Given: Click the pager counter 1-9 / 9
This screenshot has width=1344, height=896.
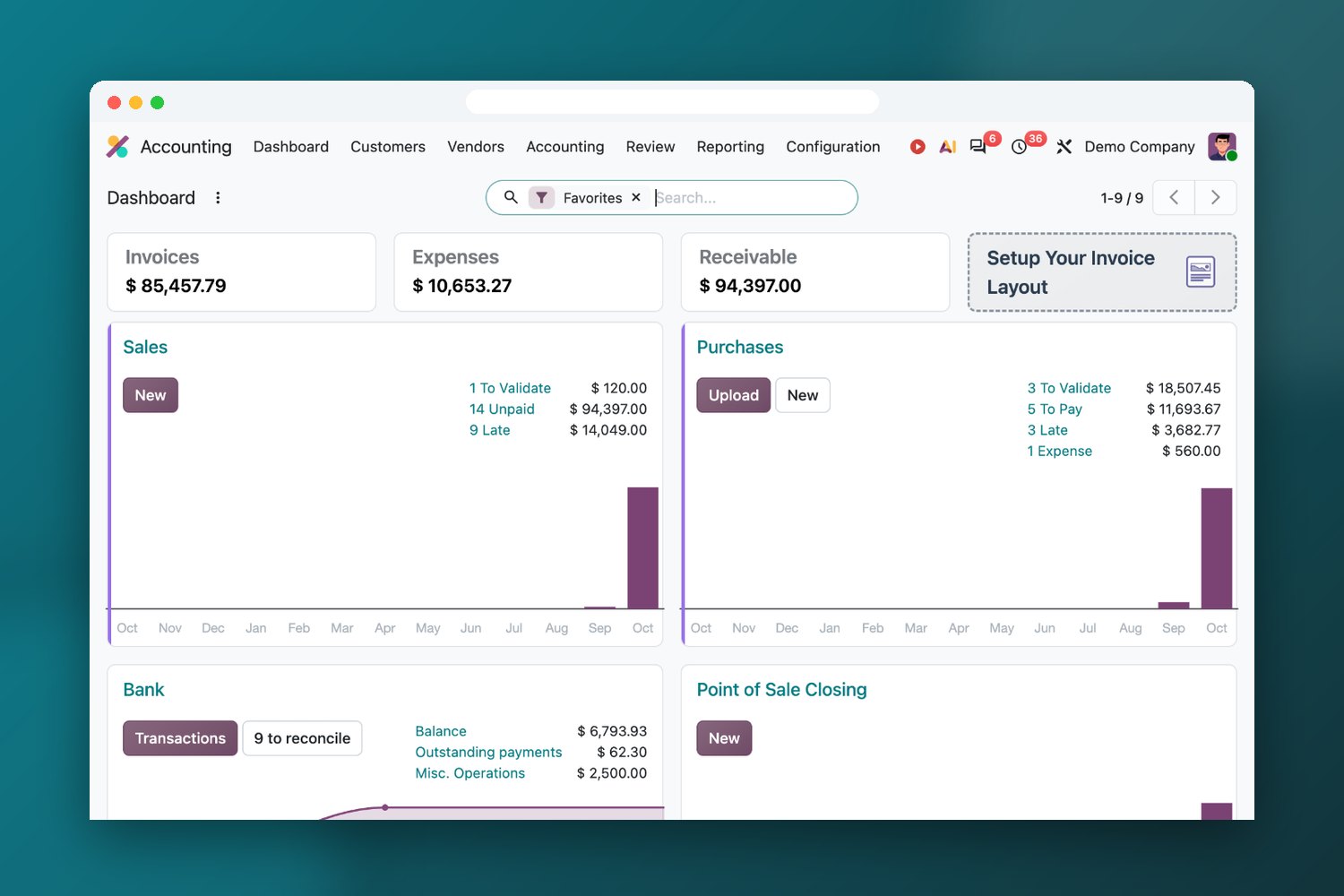Looking at the screenshot, I should (1122, 198).
